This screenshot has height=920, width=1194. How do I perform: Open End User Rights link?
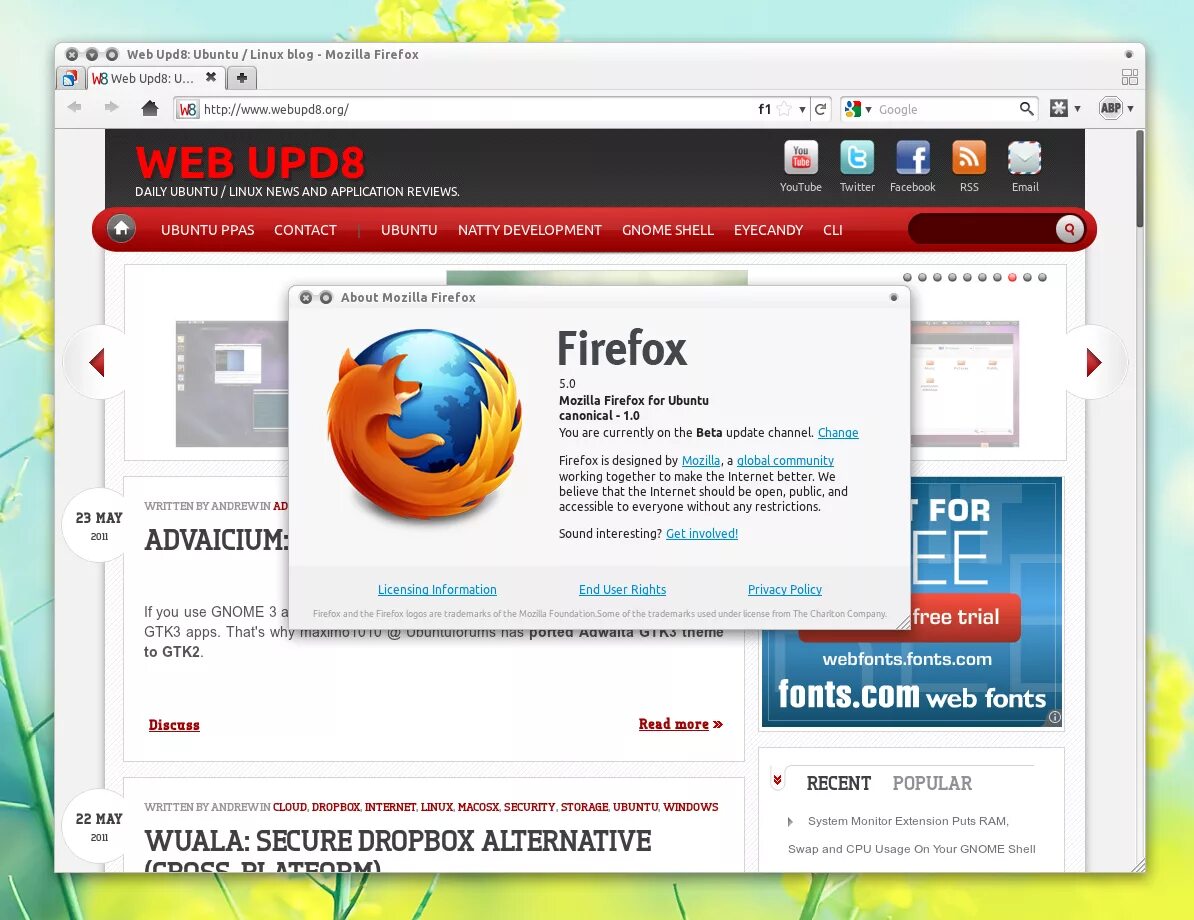click(622, 589)
